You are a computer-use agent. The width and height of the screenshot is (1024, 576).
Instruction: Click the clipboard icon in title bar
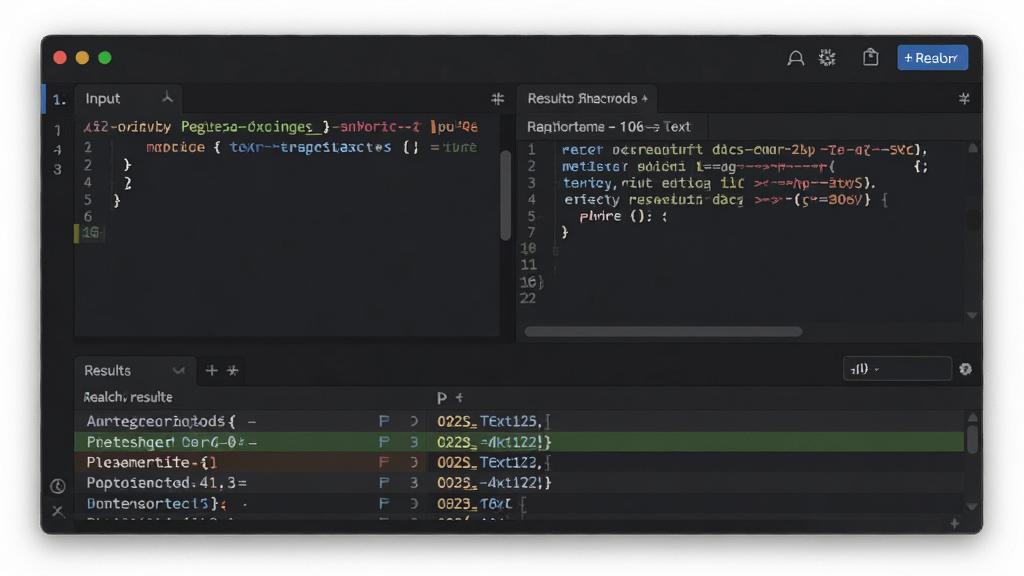[871, 57]
